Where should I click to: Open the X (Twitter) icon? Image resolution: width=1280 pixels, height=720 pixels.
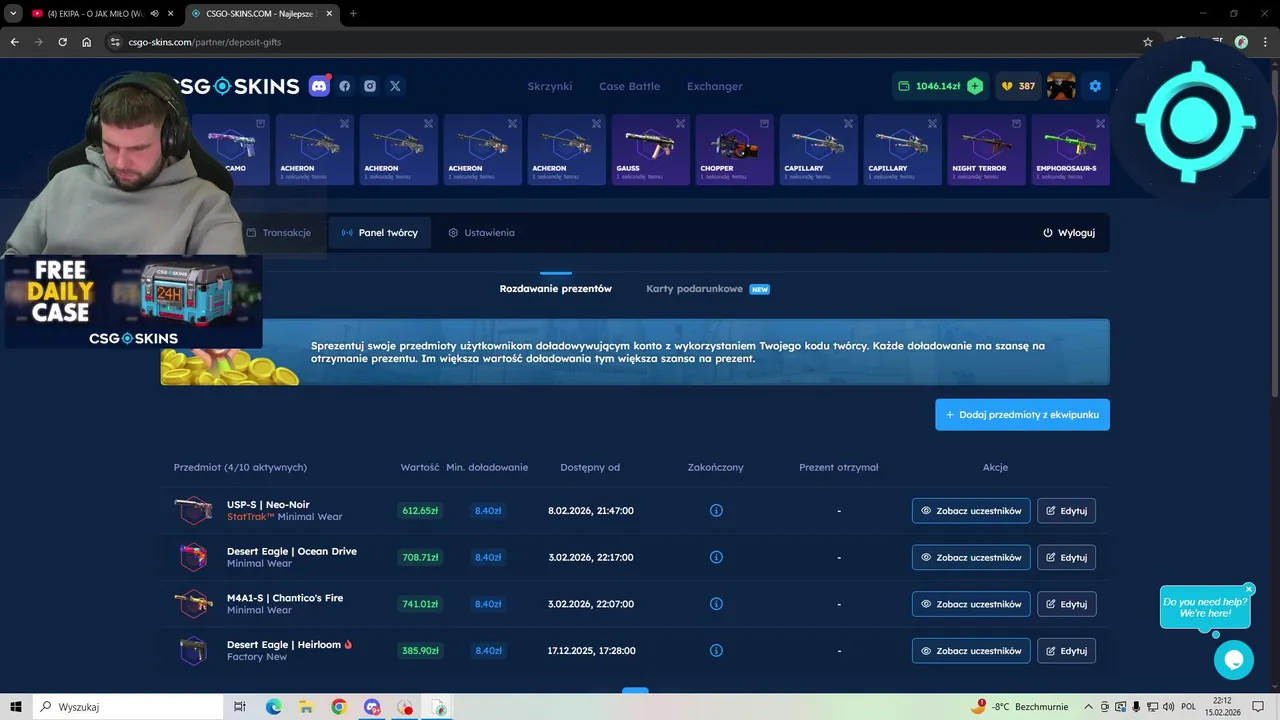(395, 86)
